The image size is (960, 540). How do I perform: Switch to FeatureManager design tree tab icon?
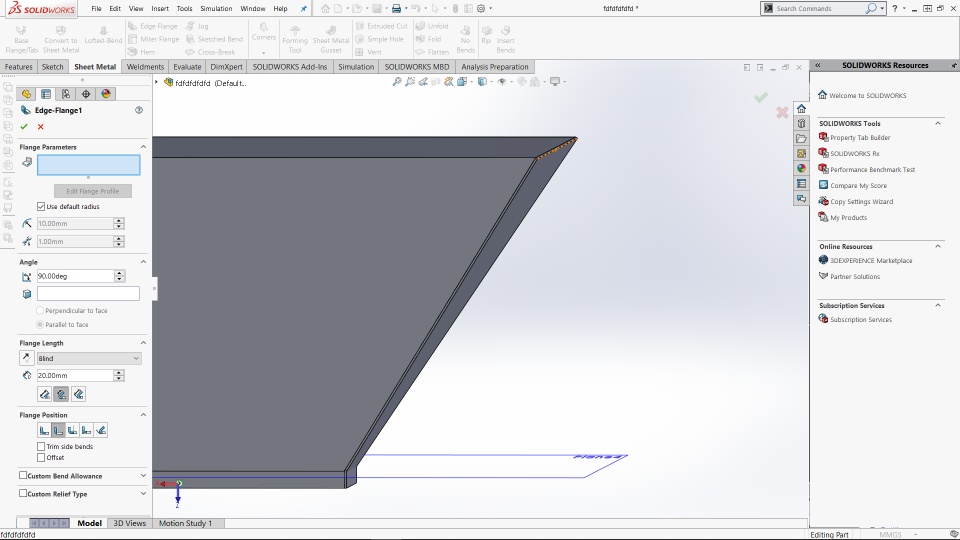tap(26, 94)
